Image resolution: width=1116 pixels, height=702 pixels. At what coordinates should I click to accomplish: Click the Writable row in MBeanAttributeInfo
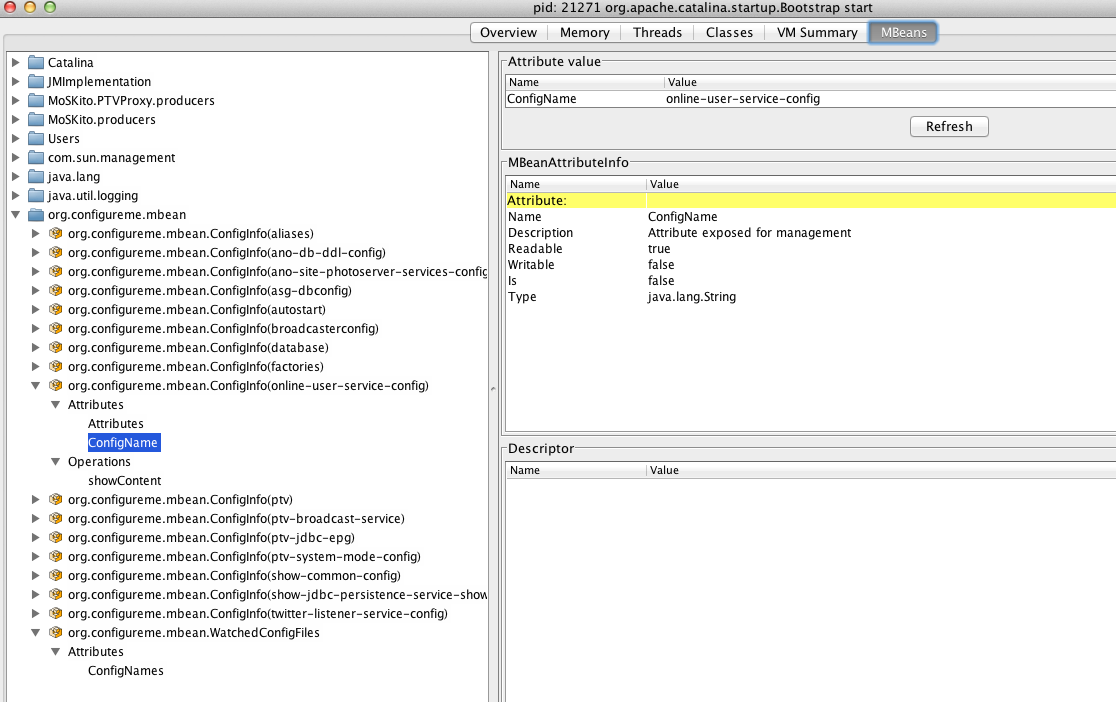(x=811, y=265)
